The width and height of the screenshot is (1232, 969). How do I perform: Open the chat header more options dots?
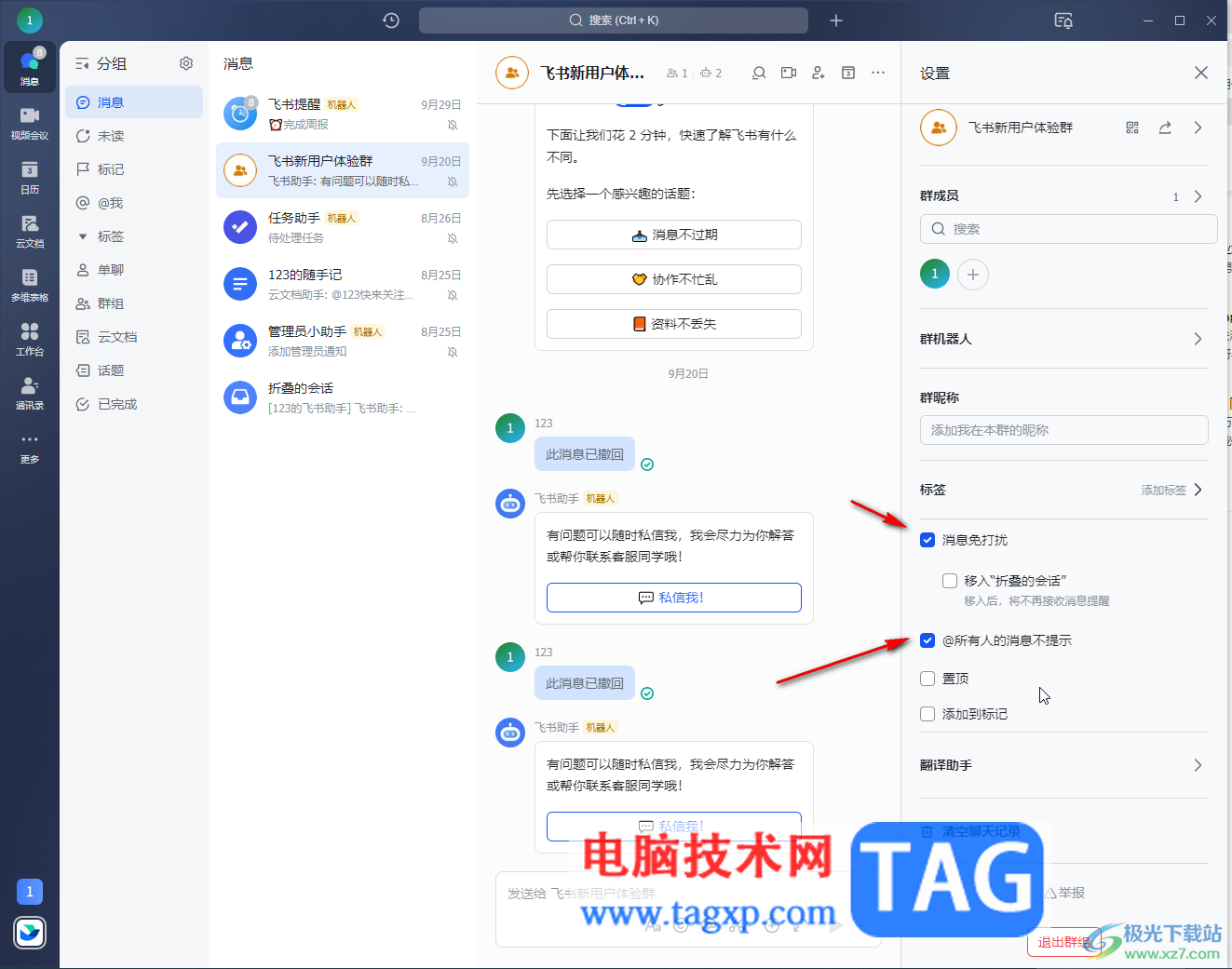click(x=878, y=73)
